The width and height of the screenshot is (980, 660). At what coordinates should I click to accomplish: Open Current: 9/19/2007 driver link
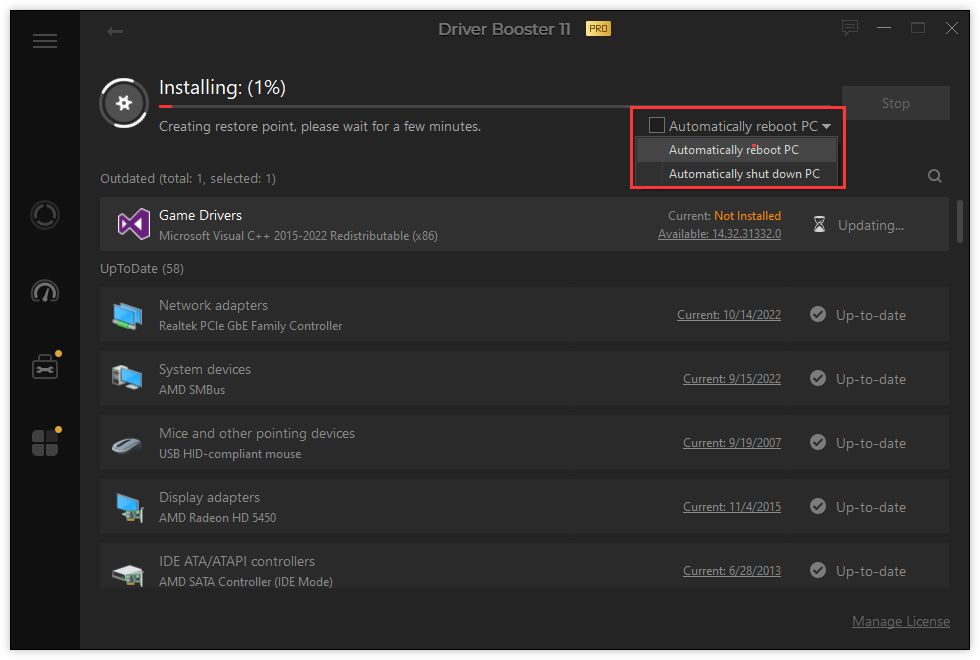point(732,442)
